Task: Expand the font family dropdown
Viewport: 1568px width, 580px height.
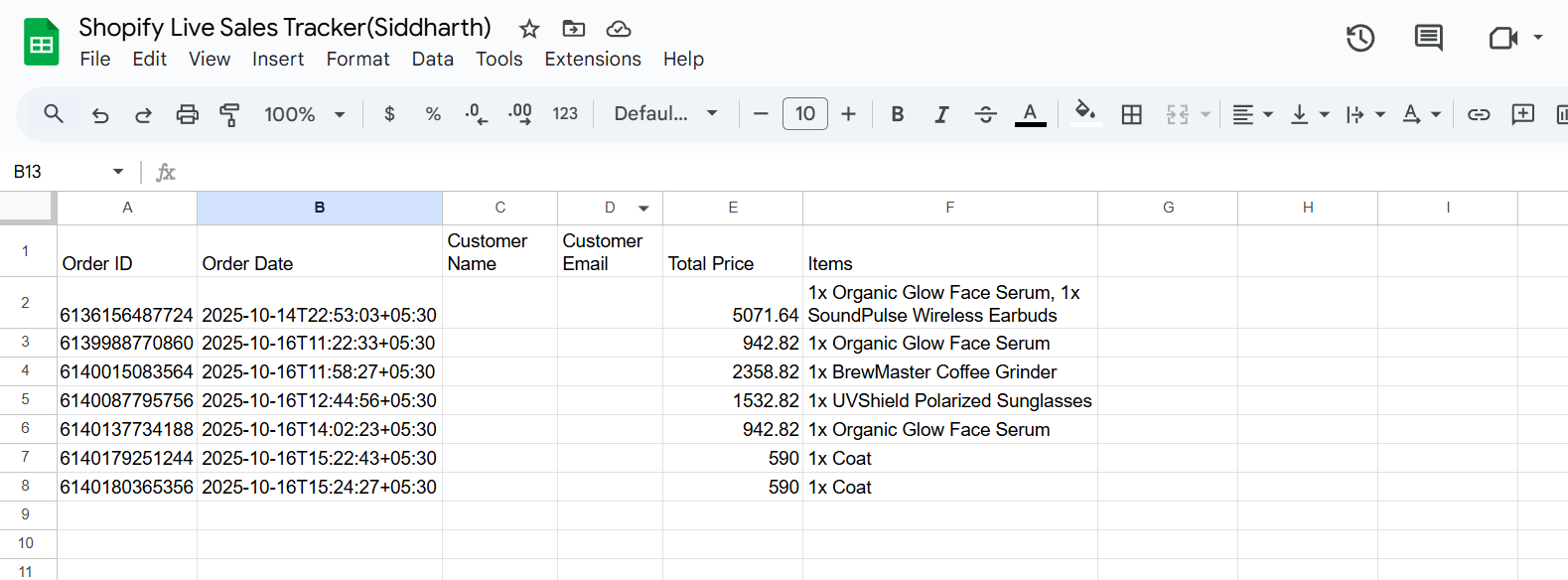Action: point(665,114)
